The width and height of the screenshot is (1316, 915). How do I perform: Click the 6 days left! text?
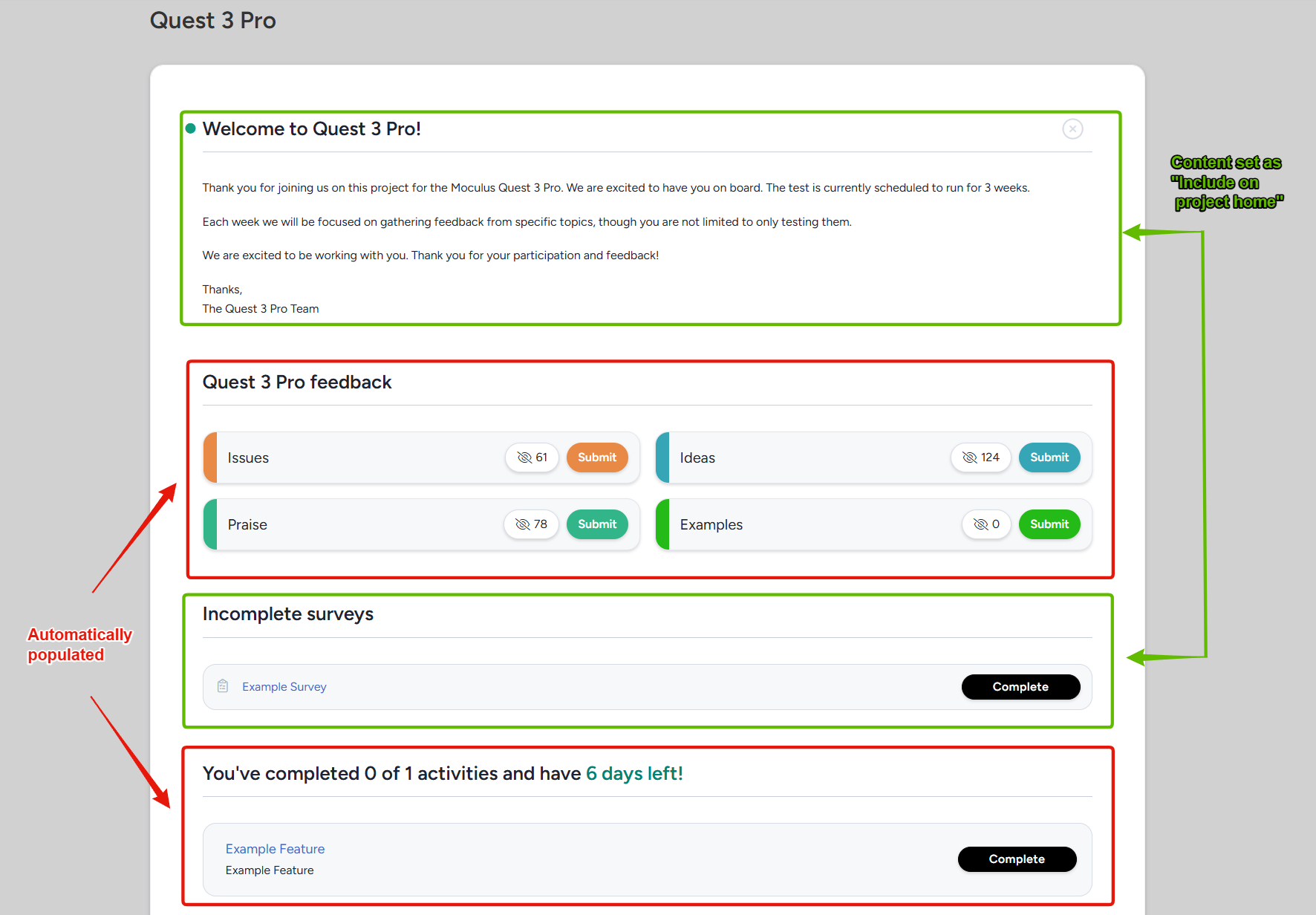[x=634, y=774]
